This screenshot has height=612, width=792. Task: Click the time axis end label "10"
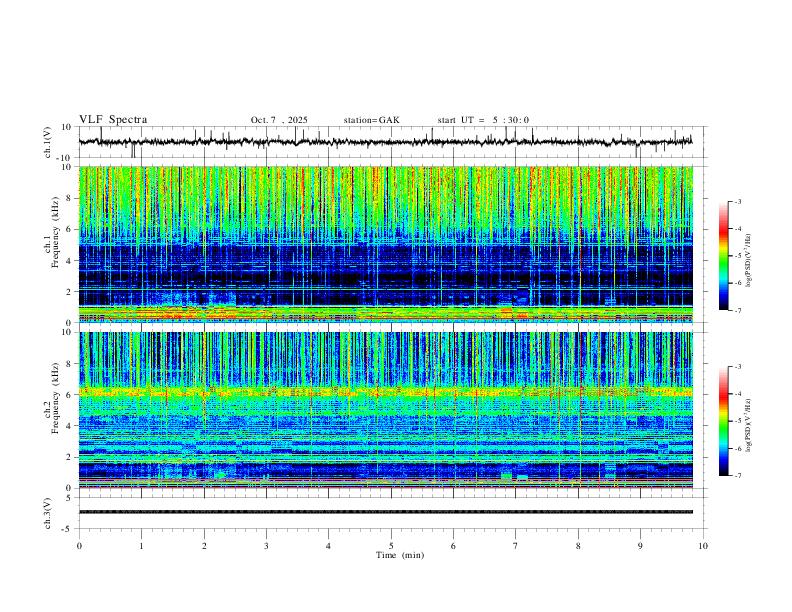point(703,546)
